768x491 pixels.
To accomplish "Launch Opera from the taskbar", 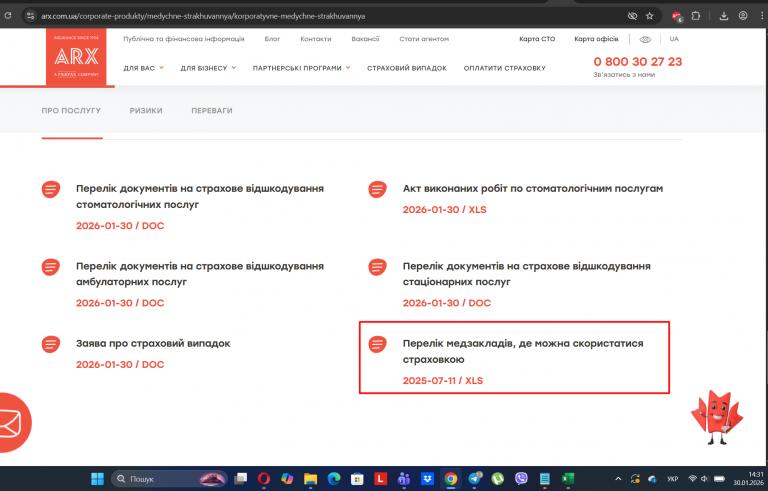I will (264, 479).
